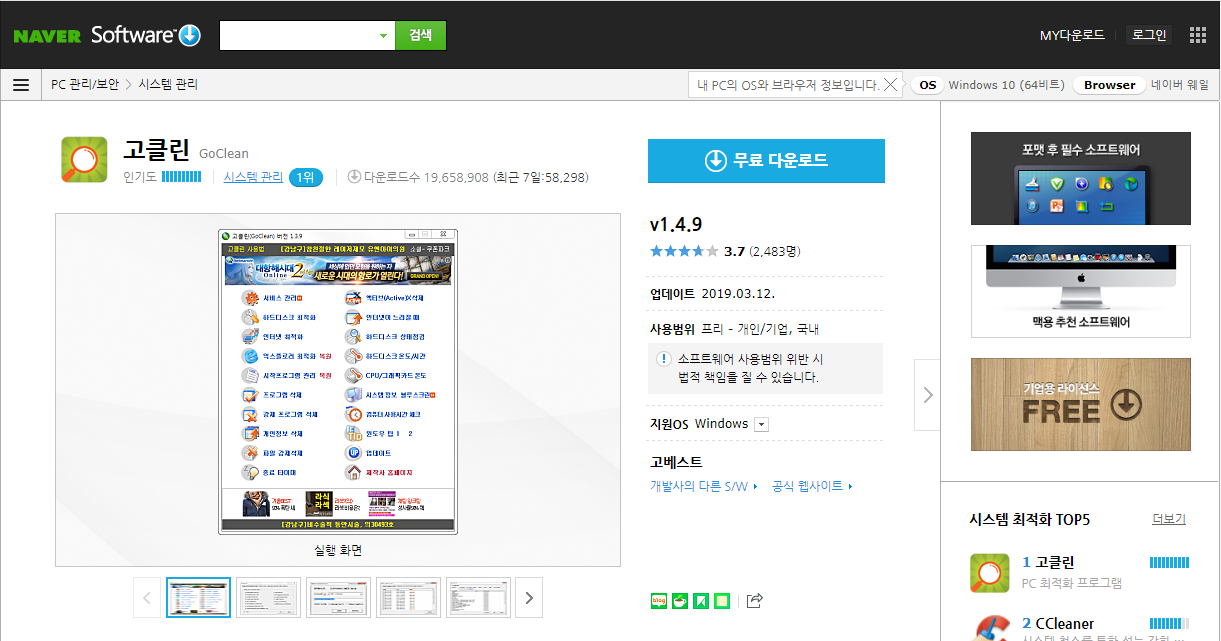Viewport: 1221px width, 641px height.
Task: Share to Naver Cafe
Action: coord(680,601)
